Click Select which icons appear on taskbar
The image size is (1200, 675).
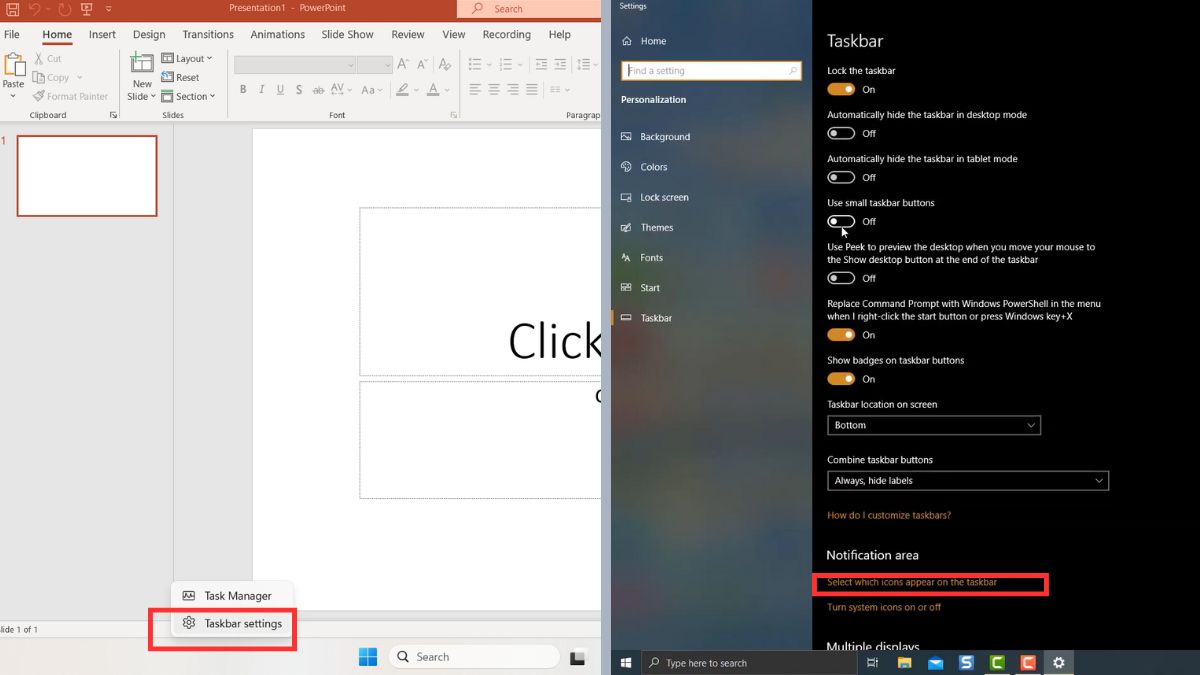coord(912,582)
